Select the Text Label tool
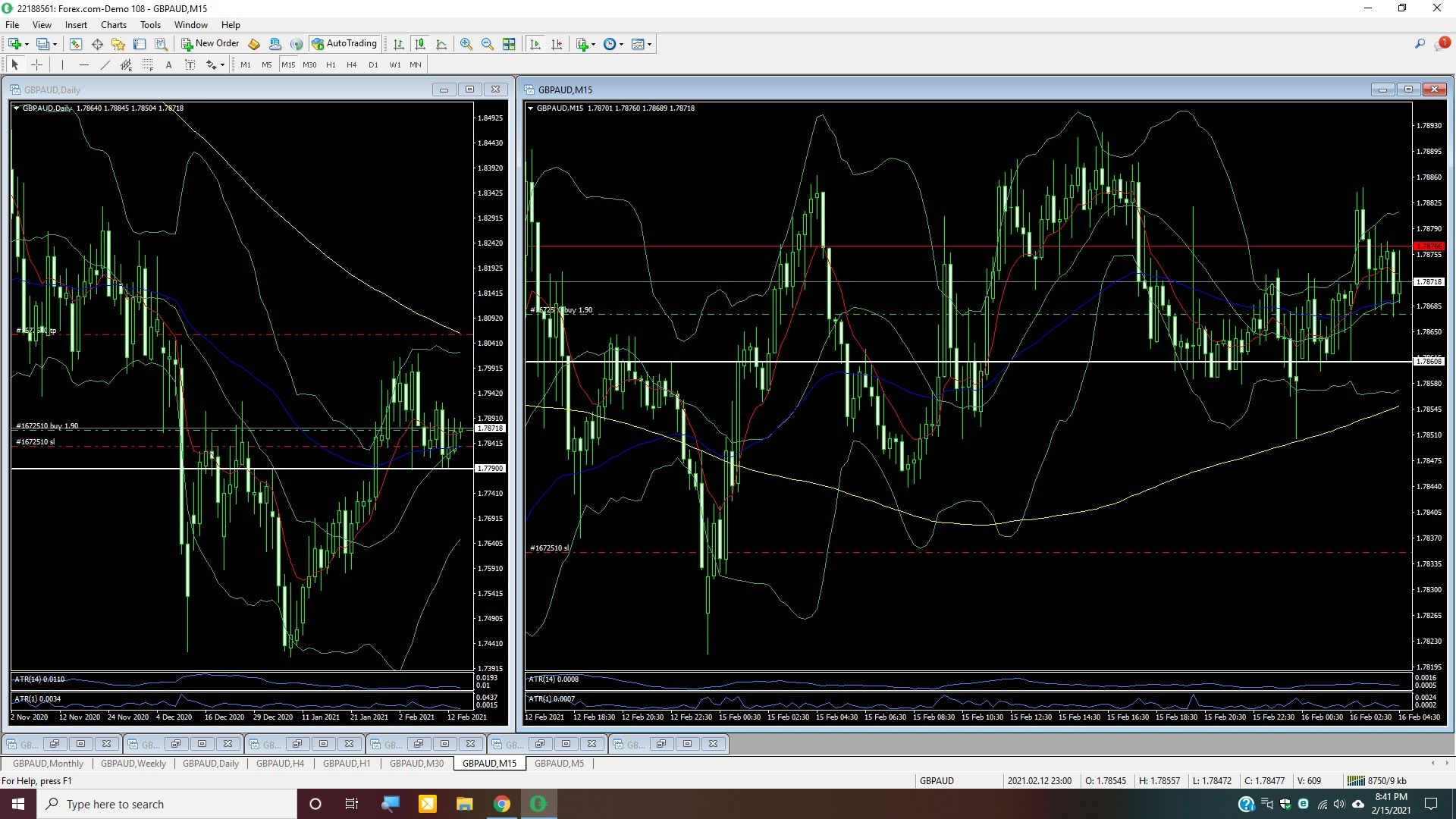The width and height of the screenshot is (1456, 819). pyautogui.click(x=190, y=64)
